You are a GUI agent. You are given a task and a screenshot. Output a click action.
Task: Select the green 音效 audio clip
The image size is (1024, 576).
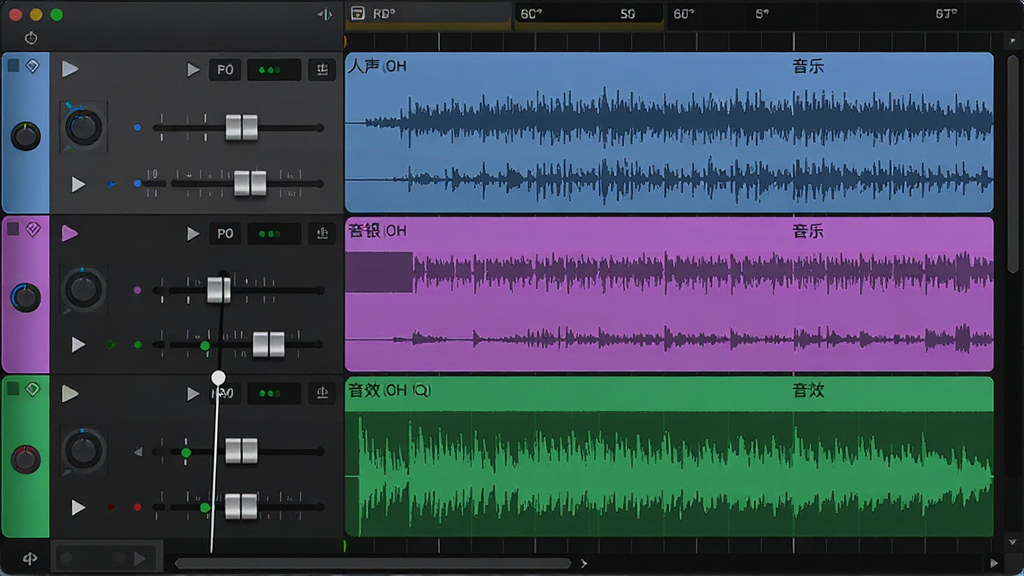(669, 456)
